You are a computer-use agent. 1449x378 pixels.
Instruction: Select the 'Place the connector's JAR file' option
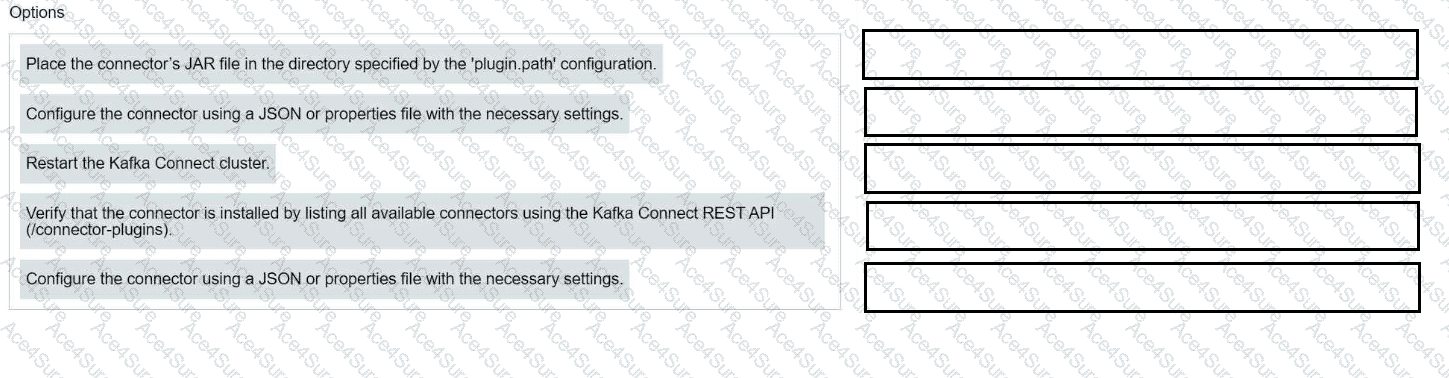[x=341, y=64]
